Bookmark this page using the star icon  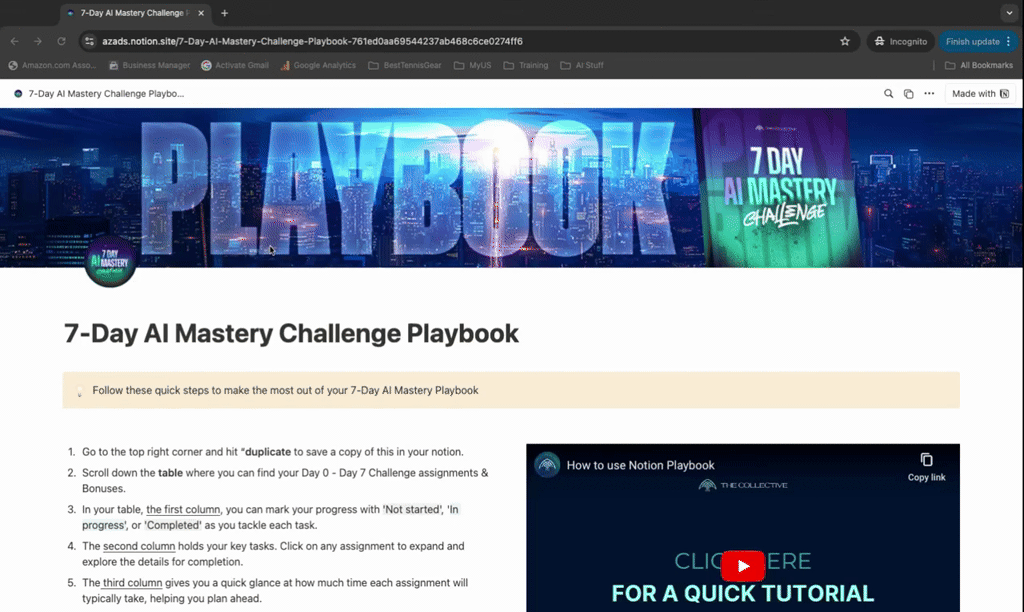click(x=845, y=41)
